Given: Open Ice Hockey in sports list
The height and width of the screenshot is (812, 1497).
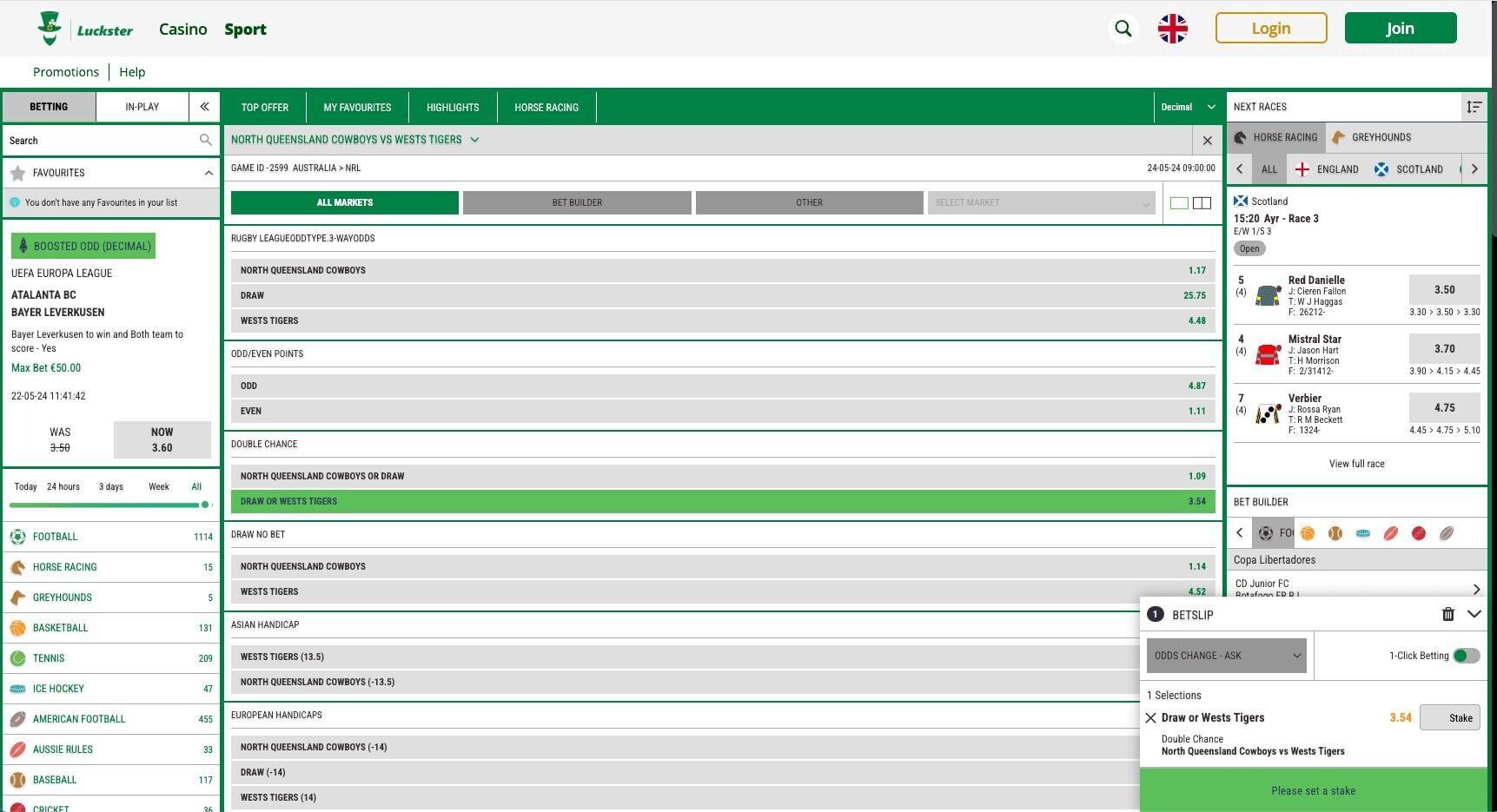Looking at the screenshot, I should (111, 689).
